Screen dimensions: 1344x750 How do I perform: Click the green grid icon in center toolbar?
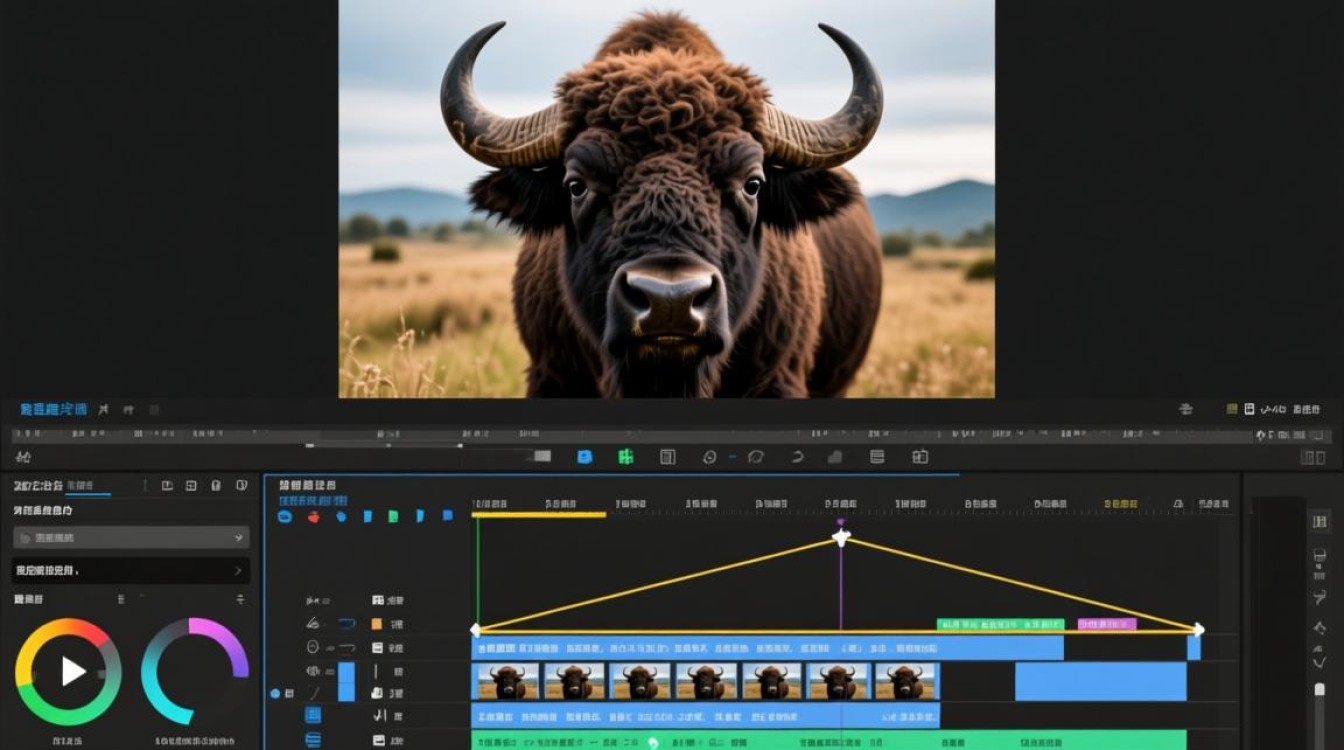[626, 456]
